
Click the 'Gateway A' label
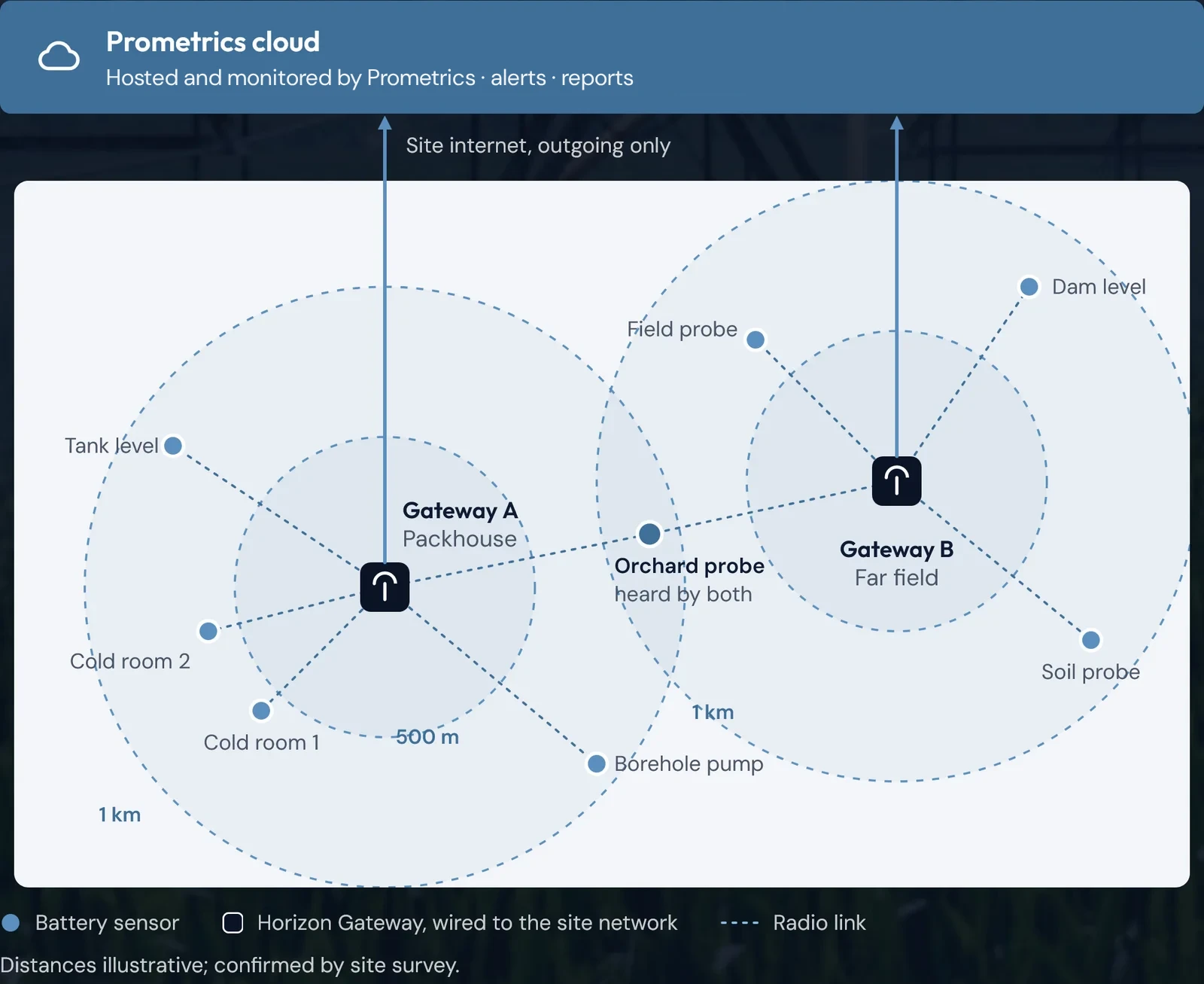461,510
